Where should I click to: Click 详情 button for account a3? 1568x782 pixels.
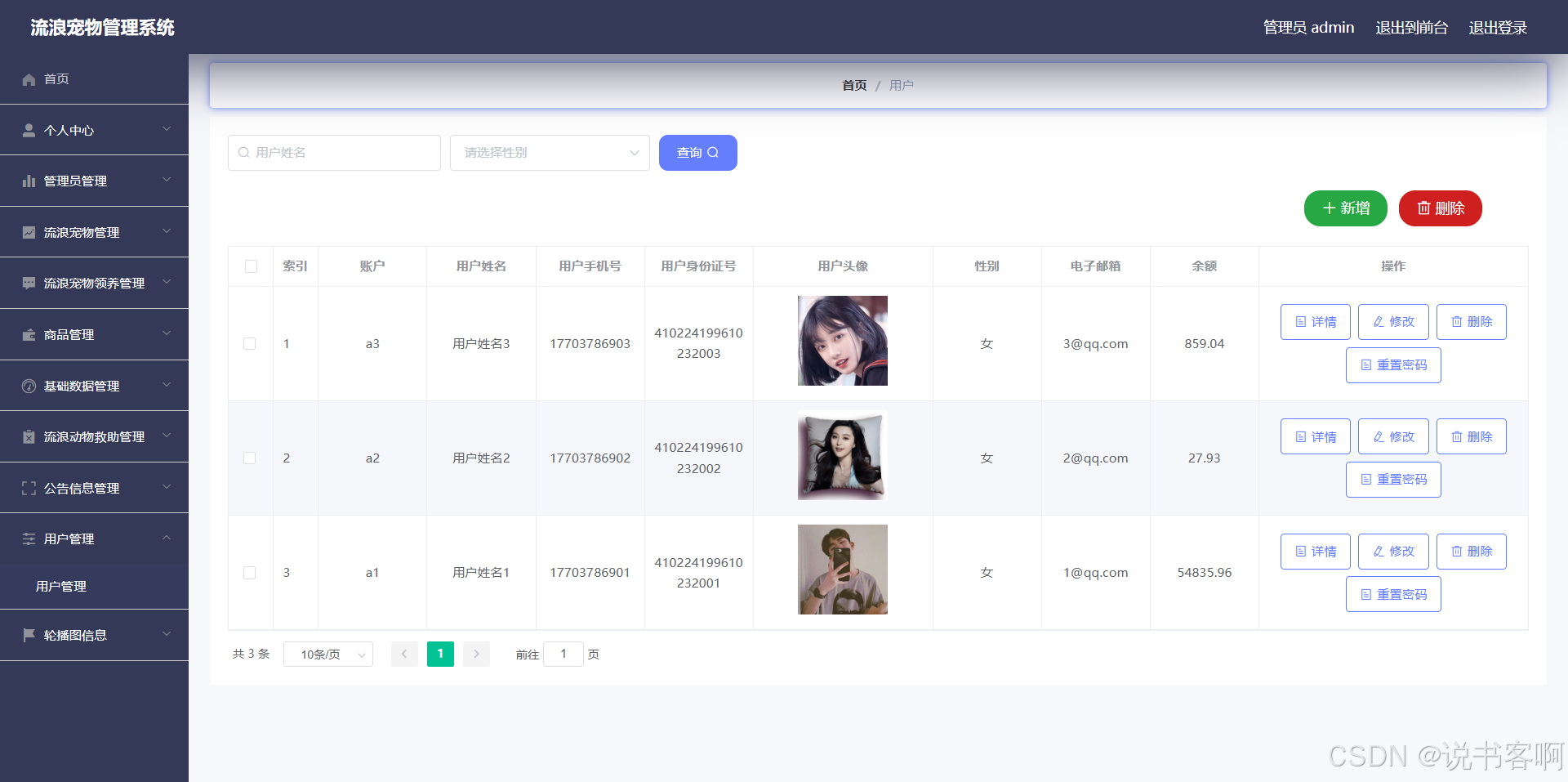tap(1316, 322)
